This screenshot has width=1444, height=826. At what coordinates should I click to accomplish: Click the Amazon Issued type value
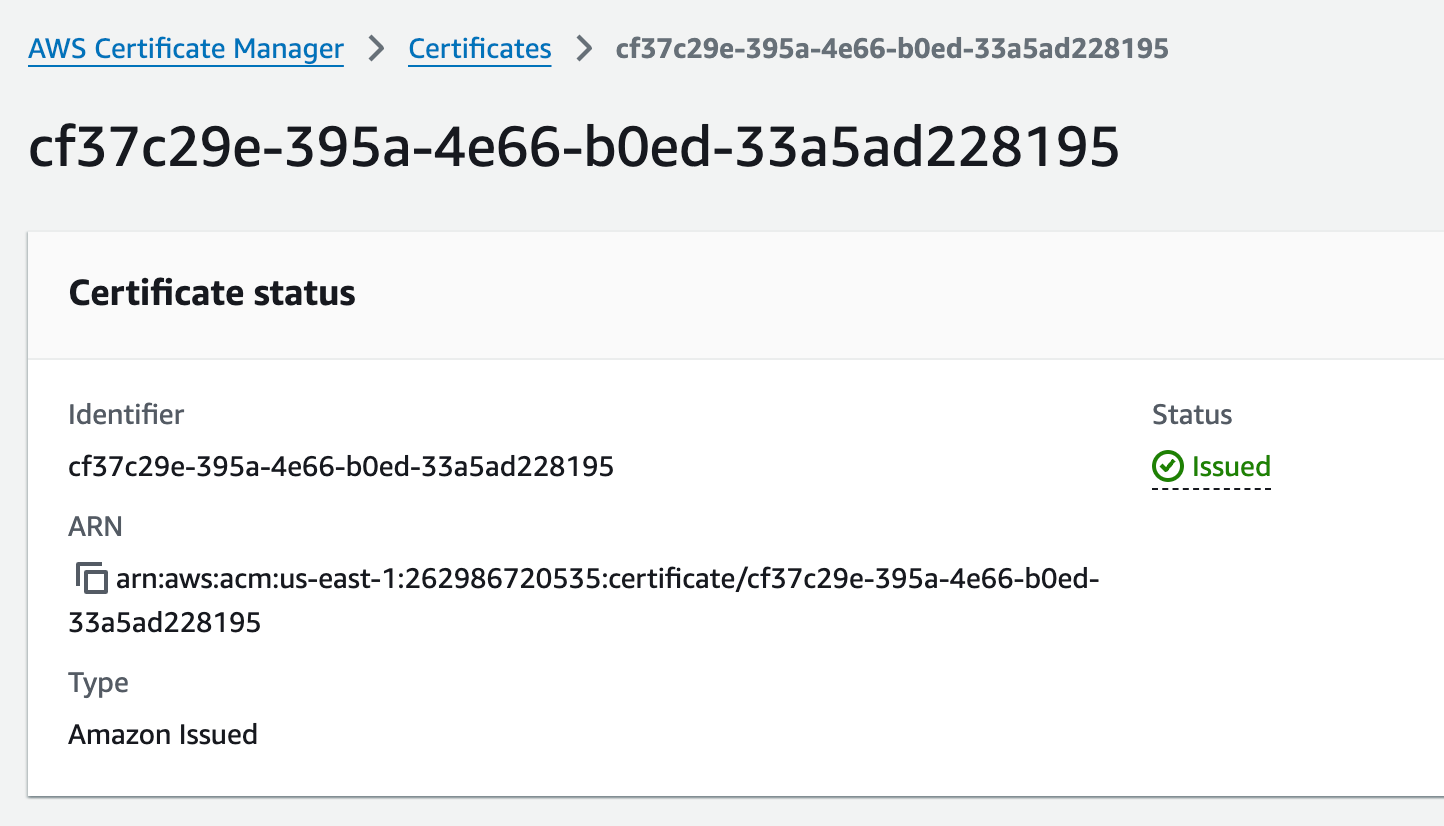(x=163, y=734)
